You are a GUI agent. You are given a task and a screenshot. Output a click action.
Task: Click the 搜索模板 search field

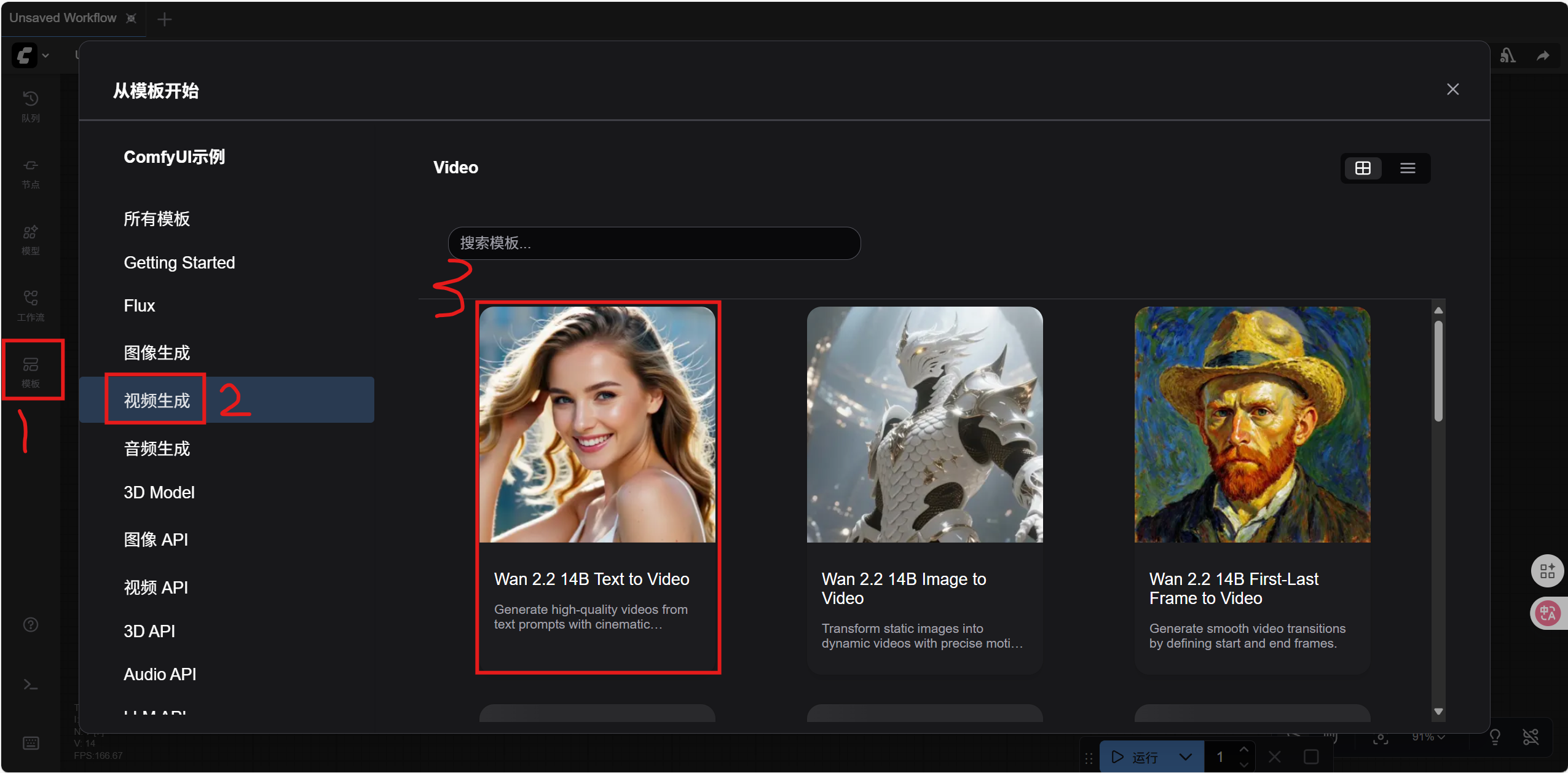[654, 243]
